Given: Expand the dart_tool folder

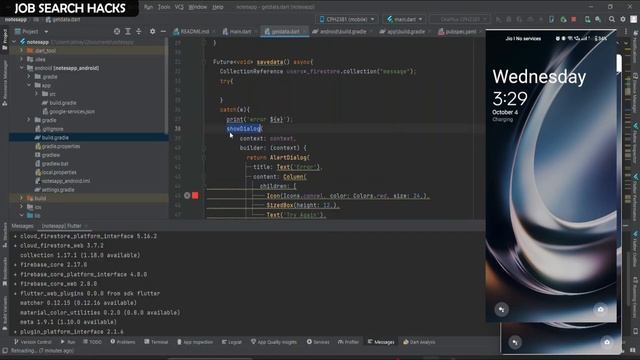Looking at the screenshot, I should [22, 51].
